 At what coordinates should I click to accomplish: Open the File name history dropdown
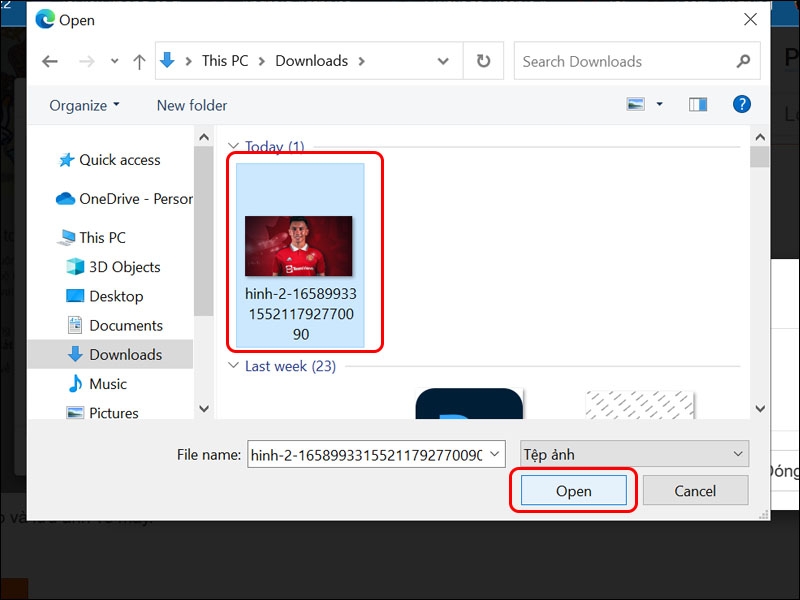pos(494,454)
